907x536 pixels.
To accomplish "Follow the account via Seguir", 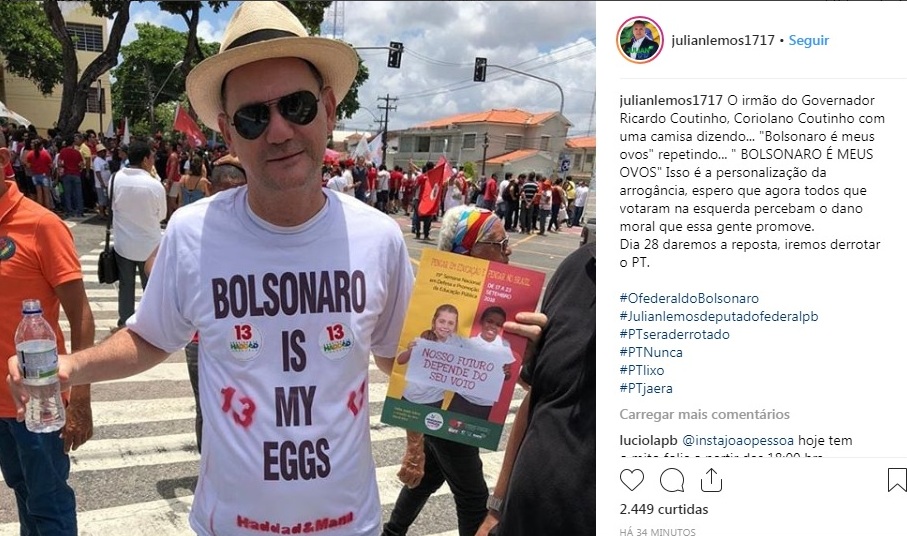I will 809,40.
